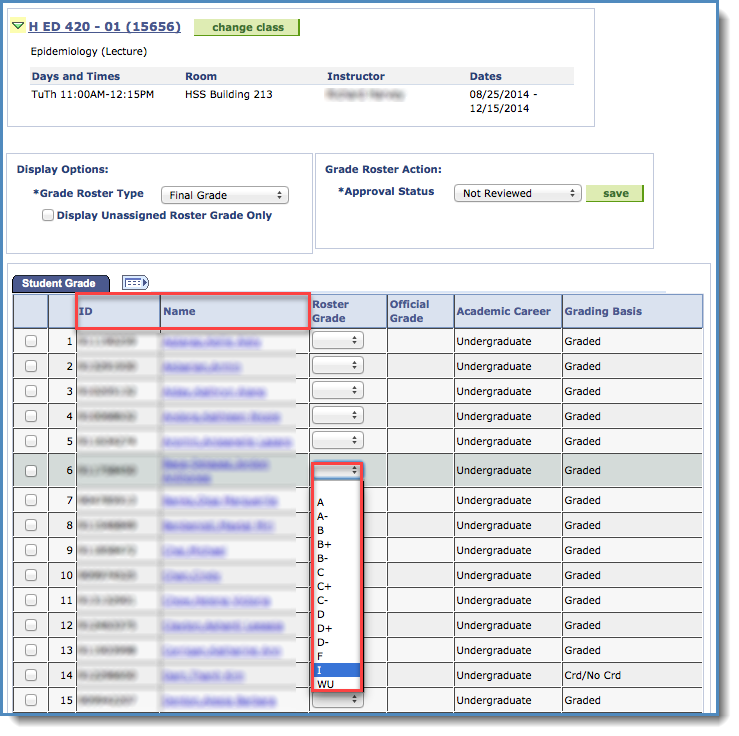
Task: Check the checkbox for student row 13
Action: point(31,650)
